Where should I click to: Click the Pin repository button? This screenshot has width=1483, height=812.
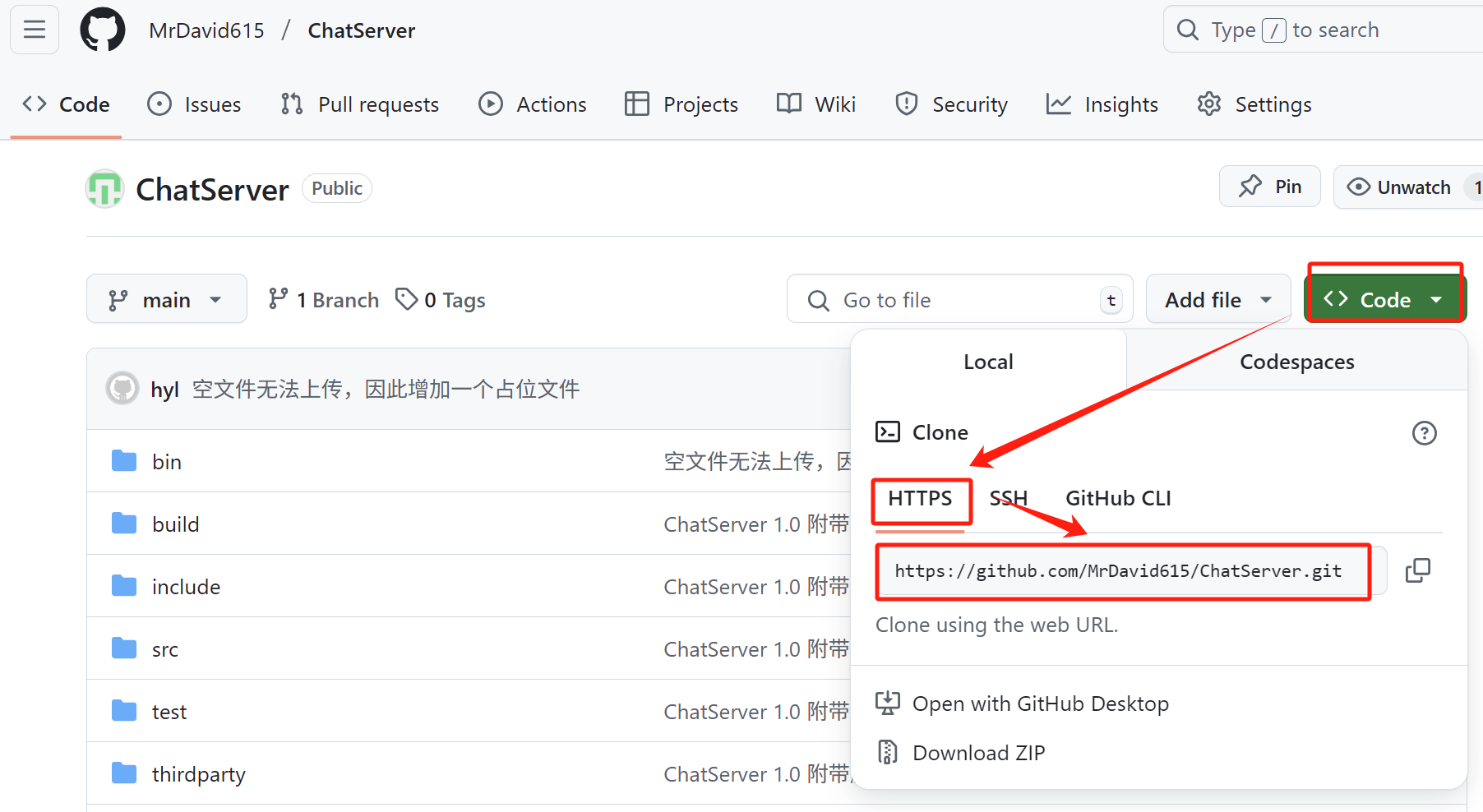pyautogui.click(x=1270, y=187)
